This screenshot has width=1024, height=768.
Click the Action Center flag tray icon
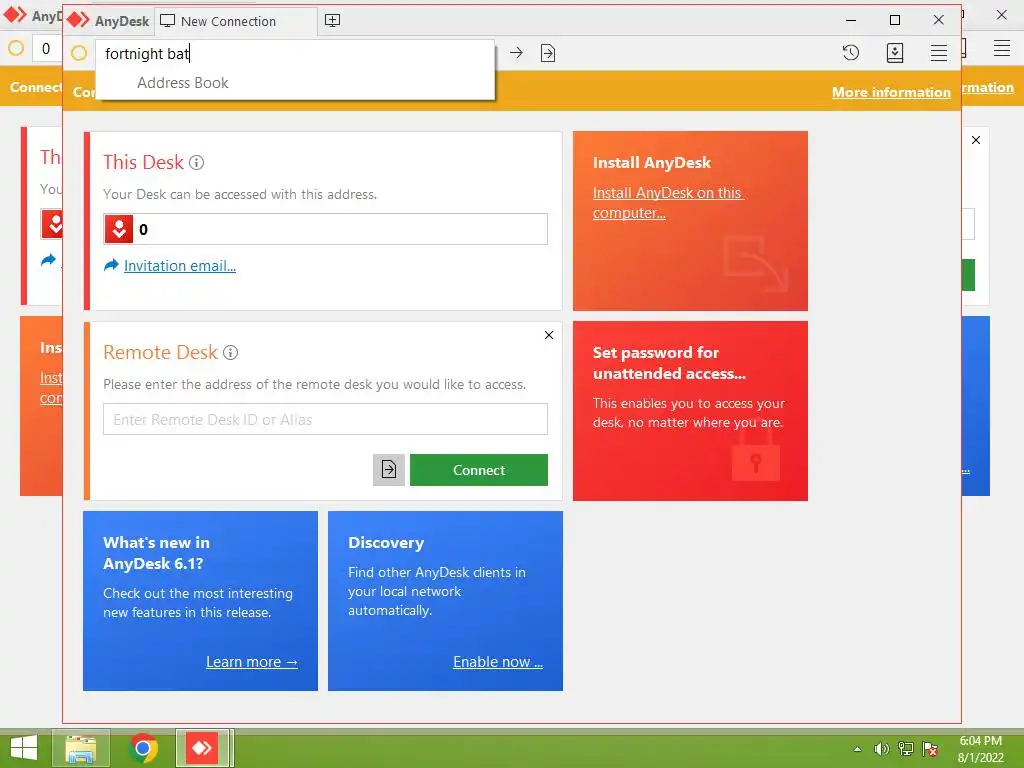click(930, 749)
